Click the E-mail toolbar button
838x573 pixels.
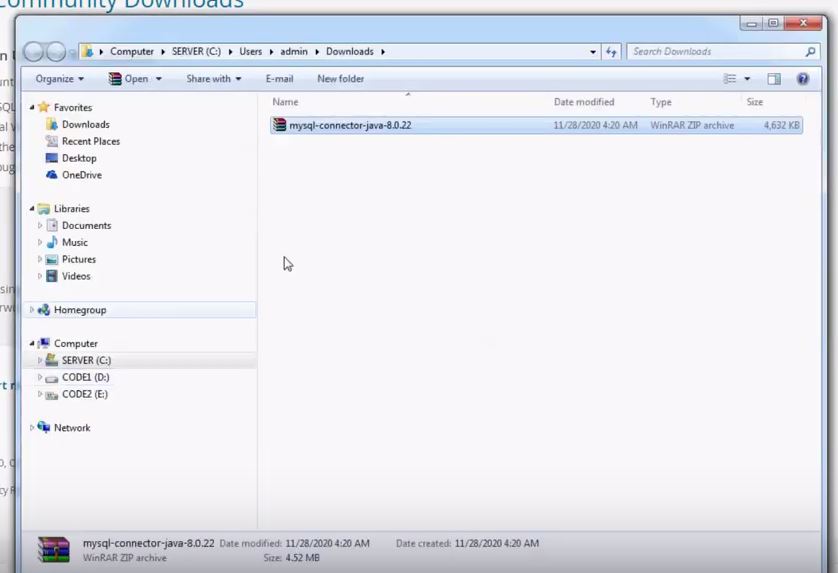(x=280, y=79)
